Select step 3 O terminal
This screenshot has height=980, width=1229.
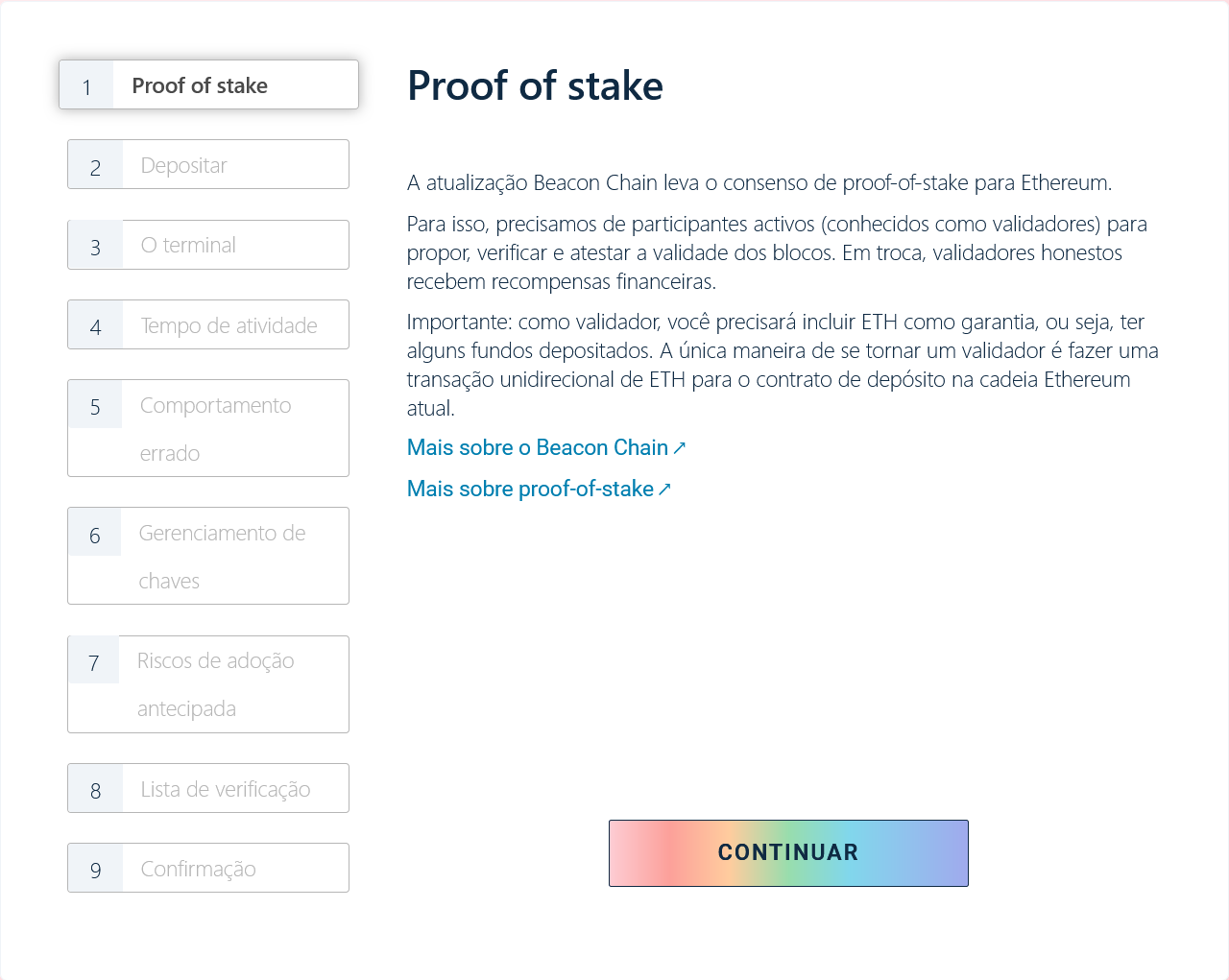[207, 245]
